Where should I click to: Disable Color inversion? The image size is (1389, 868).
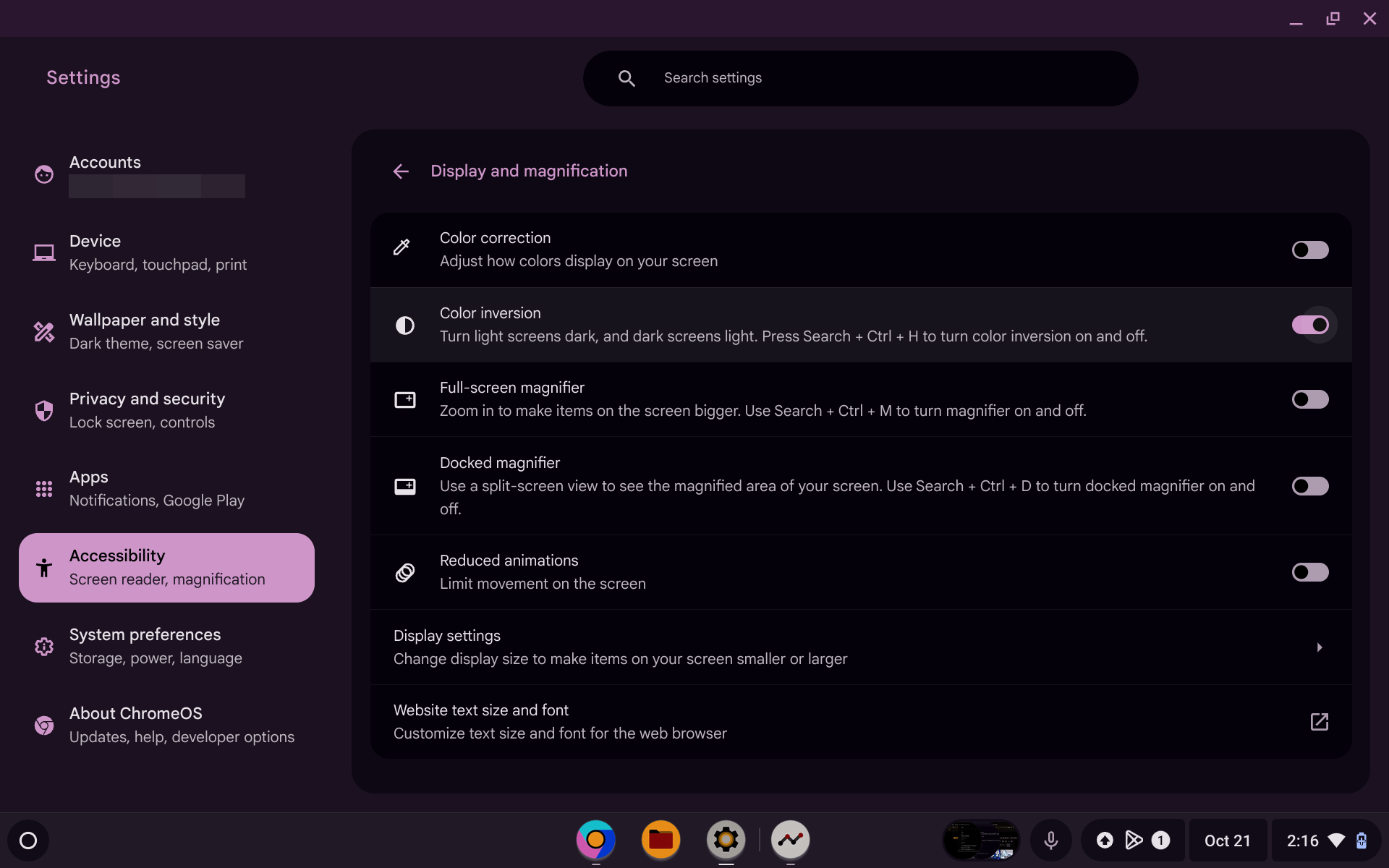[1311, 325]
